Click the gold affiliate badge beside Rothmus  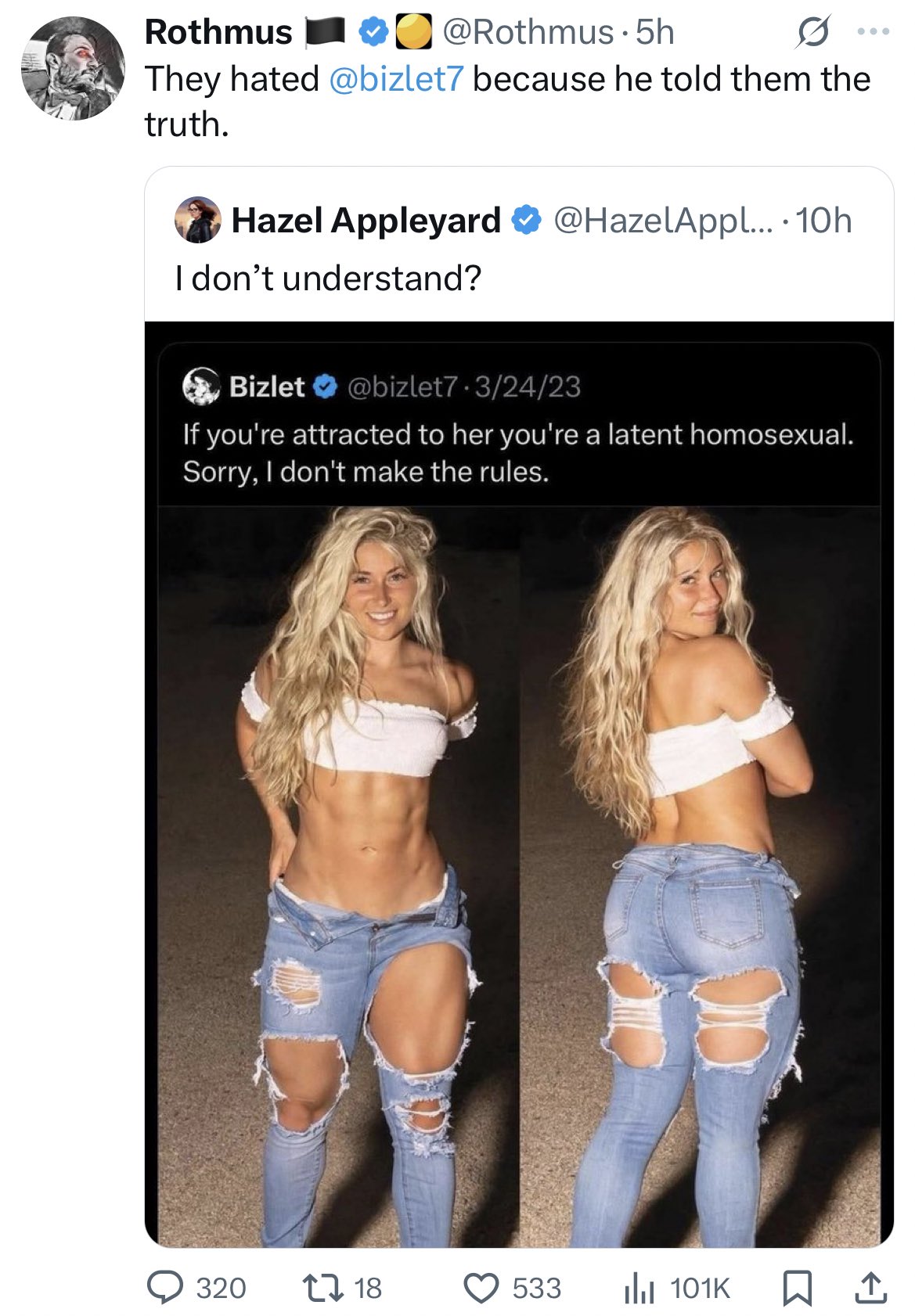coord(413,32)
